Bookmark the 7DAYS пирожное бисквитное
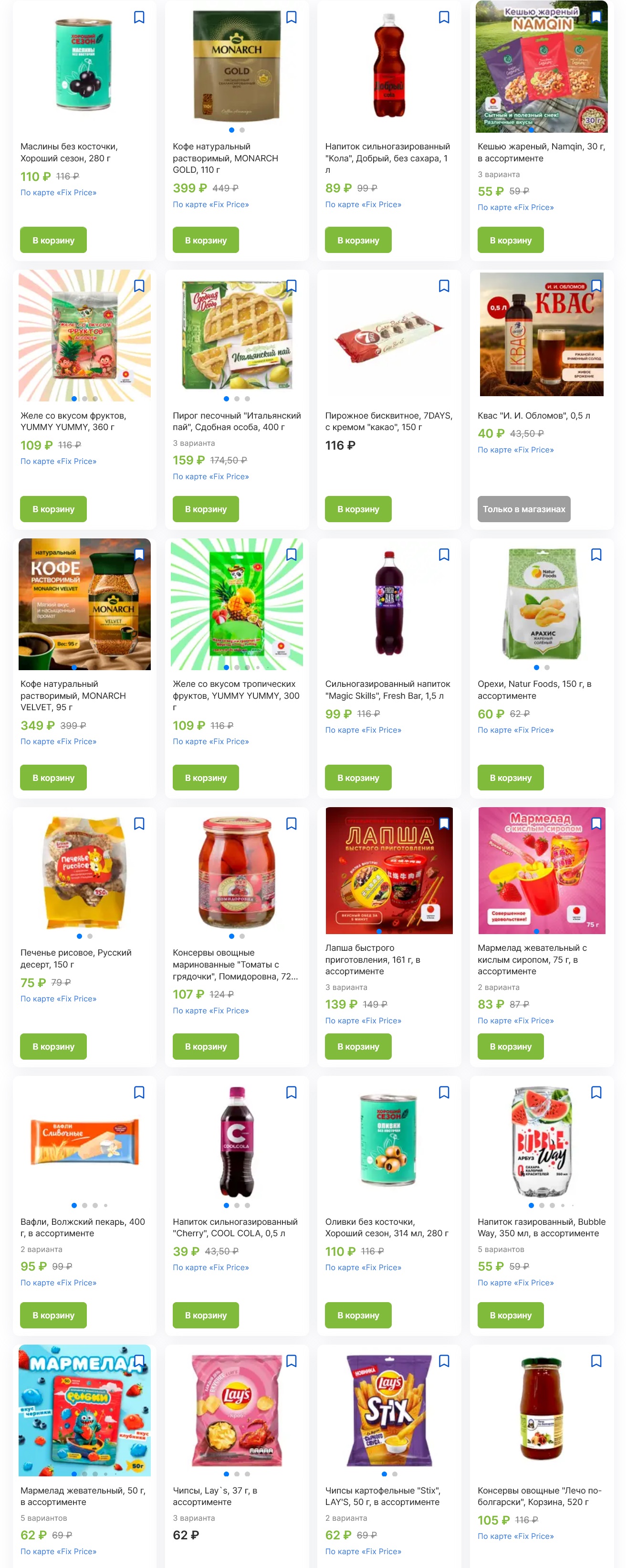Viewport: 627px width, 1568px height. coord(444,285)
